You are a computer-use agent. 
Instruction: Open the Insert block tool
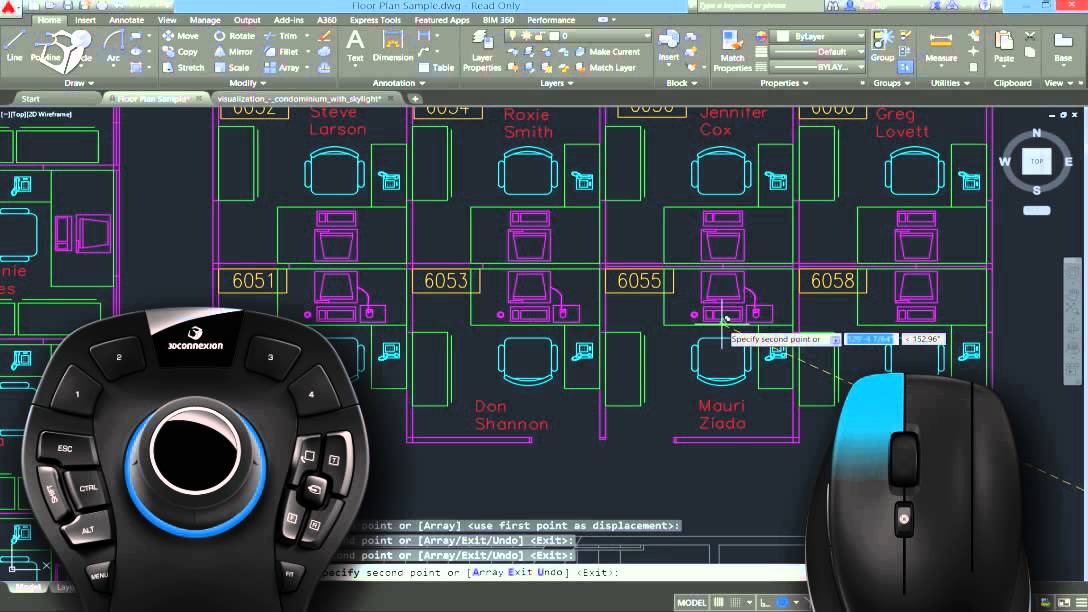tap(668, 46)
